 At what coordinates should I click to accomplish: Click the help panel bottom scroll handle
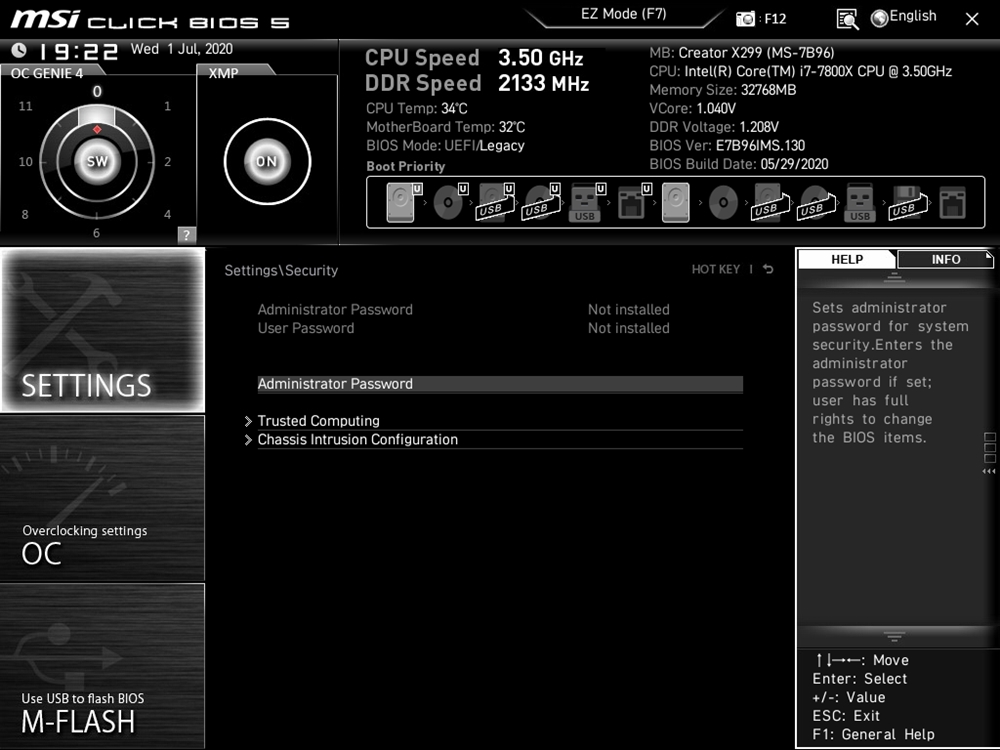pyautogui.click(x=893, y=636)
